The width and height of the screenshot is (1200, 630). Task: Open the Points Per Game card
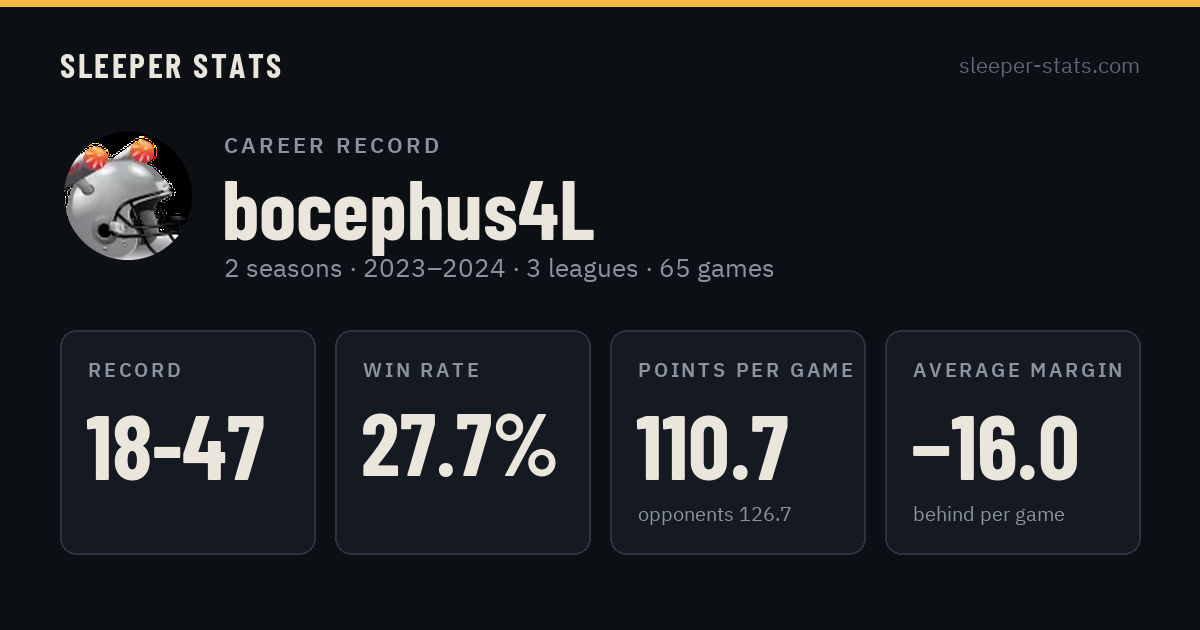738,442
